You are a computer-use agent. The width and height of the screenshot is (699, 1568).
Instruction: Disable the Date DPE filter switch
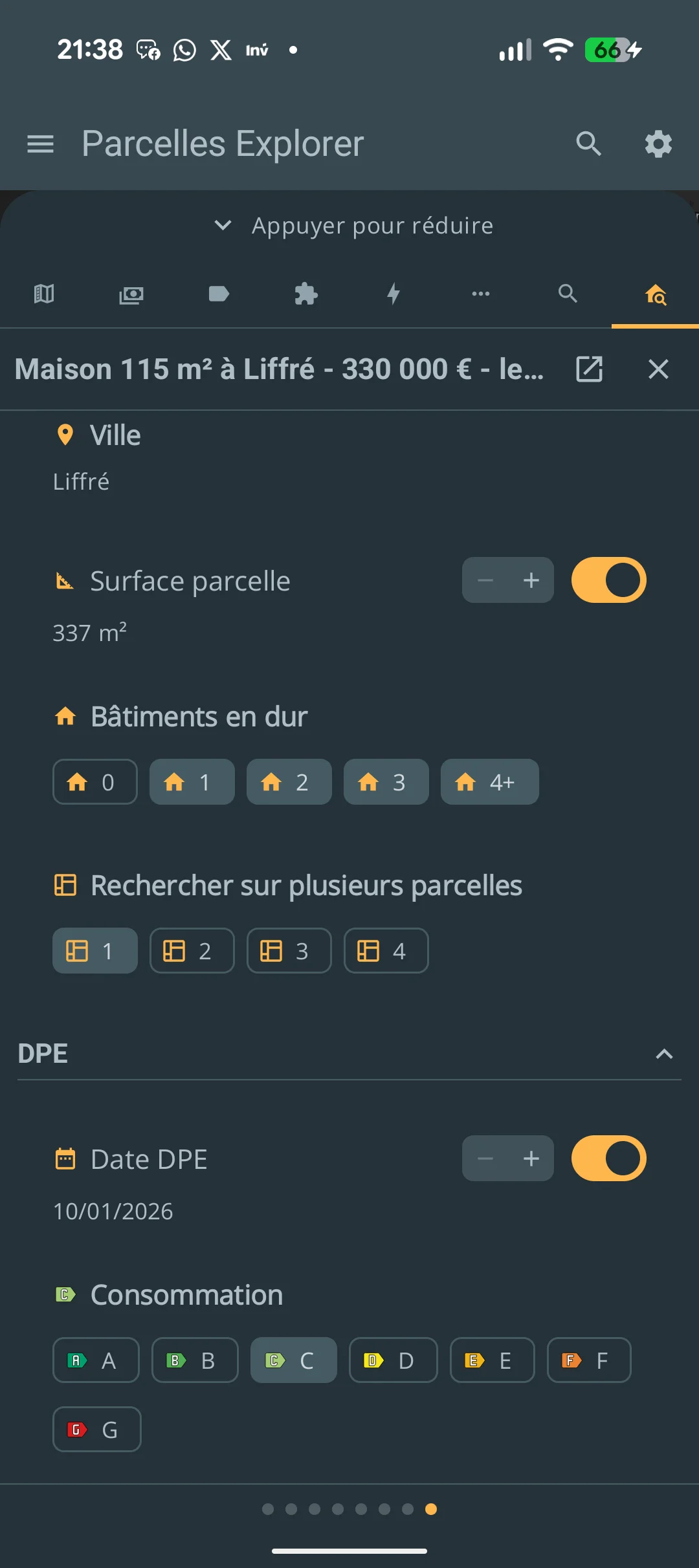click(x=608, y=1159)
